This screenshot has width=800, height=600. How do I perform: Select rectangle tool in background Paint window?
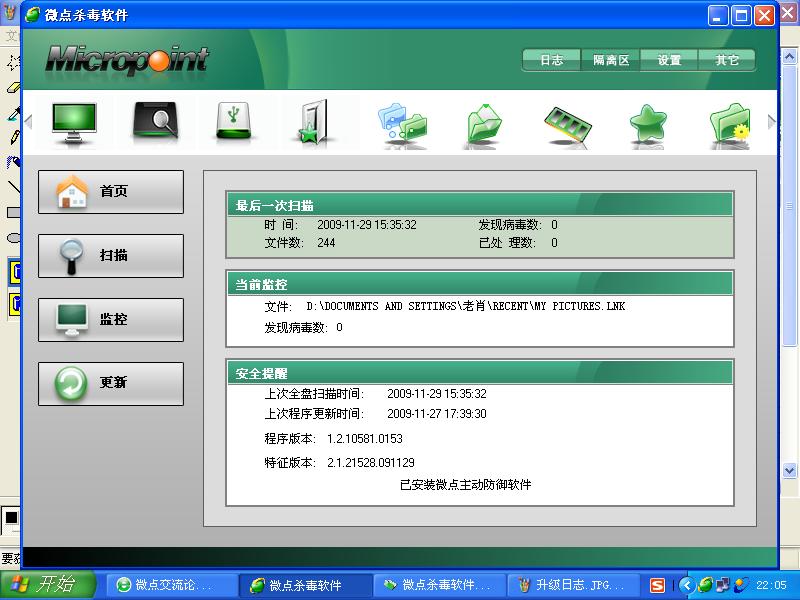coord(14,212)
